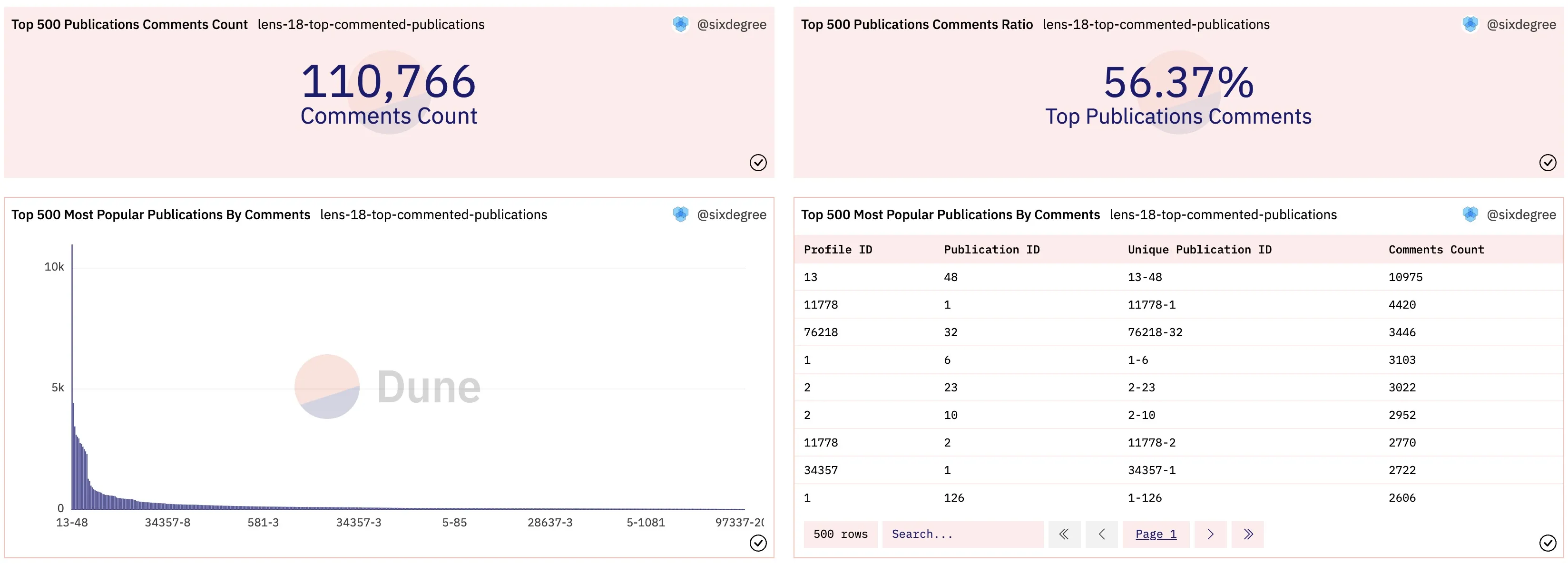Go to previous table page chevron
Screen dimensions: 1568x564
(1102, 534)
